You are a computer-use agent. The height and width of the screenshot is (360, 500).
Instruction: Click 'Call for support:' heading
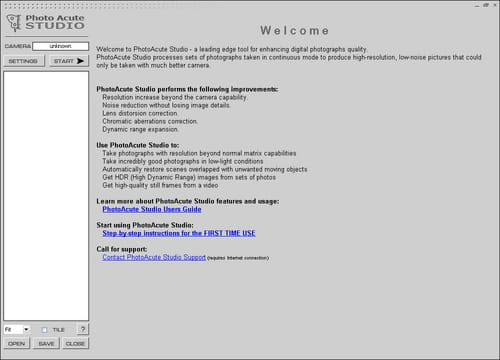coord(122,249)
